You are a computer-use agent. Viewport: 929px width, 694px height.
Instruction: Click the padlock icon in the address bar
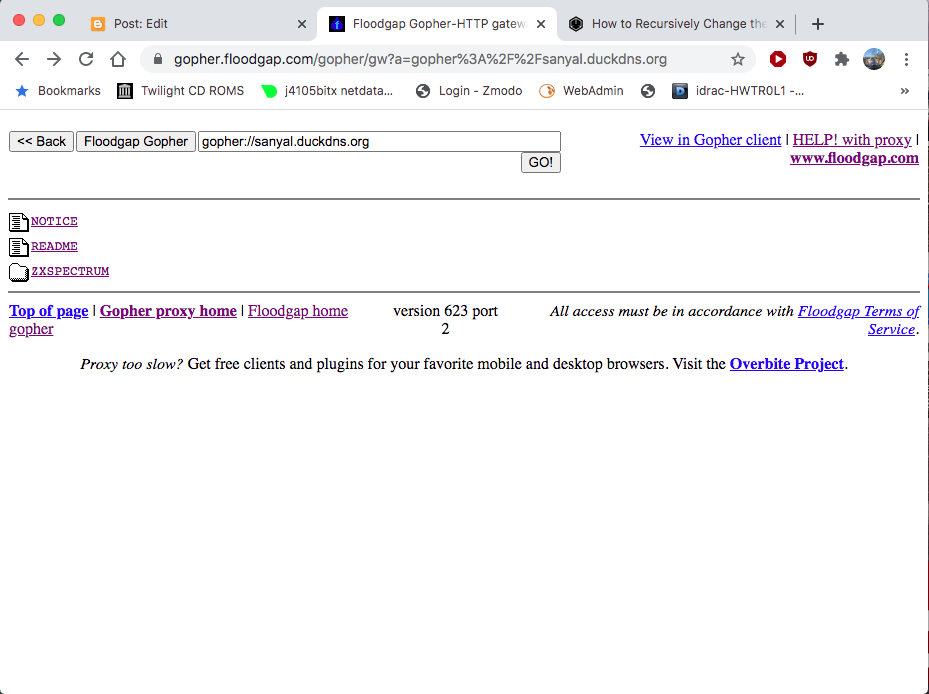click(x=156, y=59)
